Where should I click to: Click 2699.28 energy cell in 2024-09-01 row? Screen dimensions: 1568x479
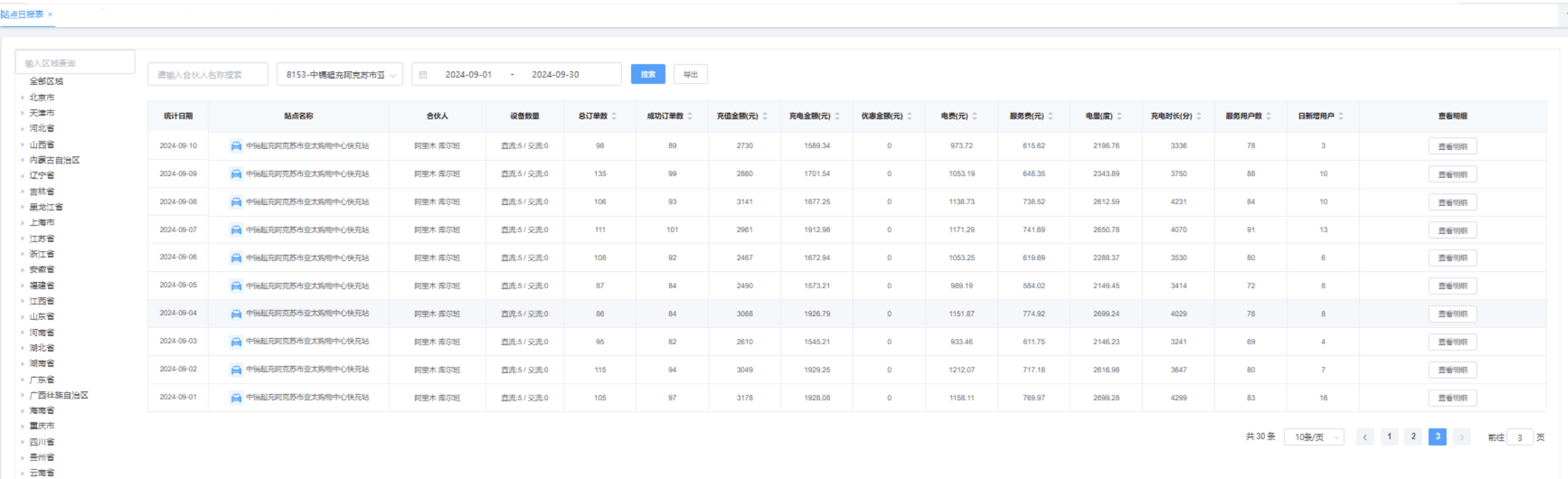pyautogui.click(x=1106, y=398)
